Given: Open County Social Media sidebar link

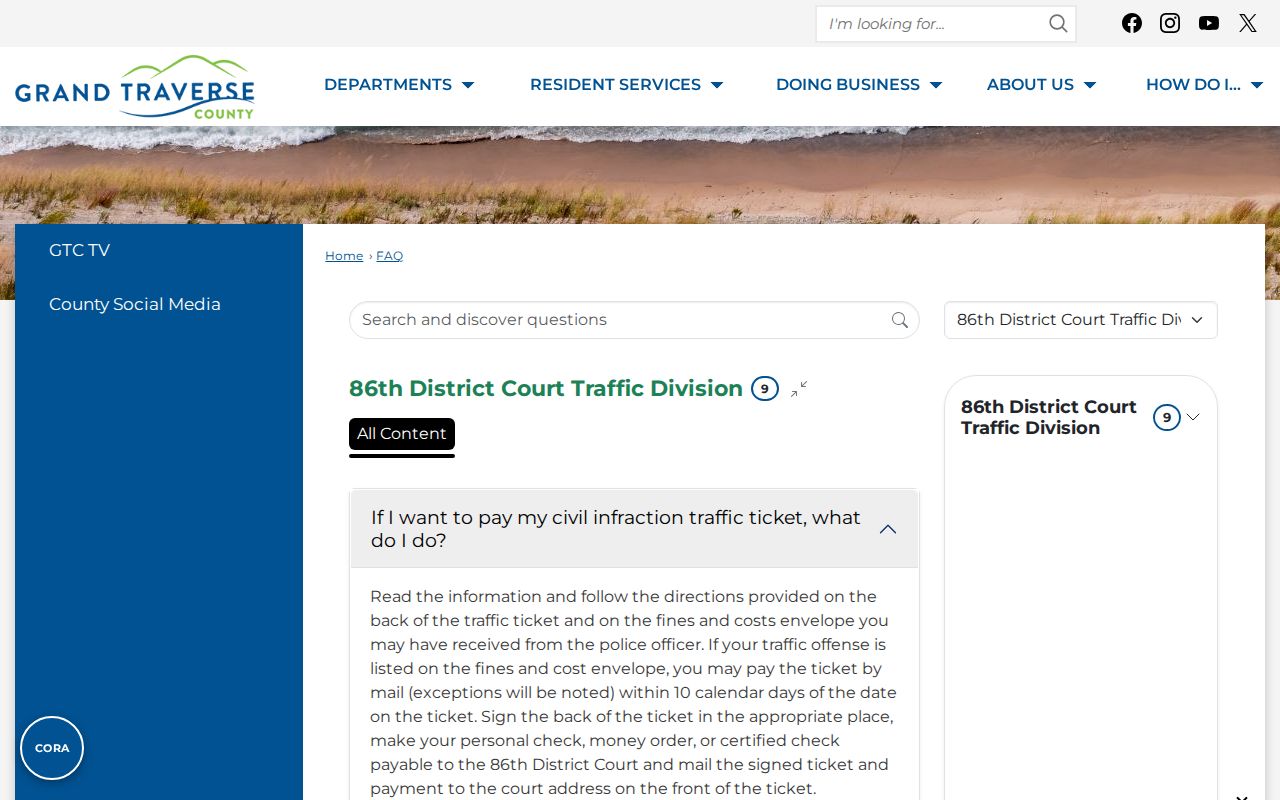Looking at the screenshot, I should [x=135, y=304].
